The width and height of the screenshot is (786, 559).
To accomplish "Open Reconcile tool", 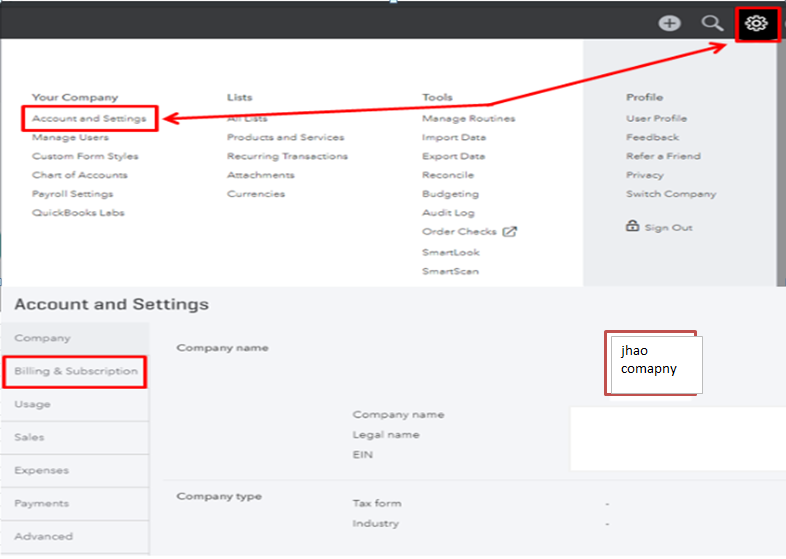I will pyautogui.click(x=448, y=175).
